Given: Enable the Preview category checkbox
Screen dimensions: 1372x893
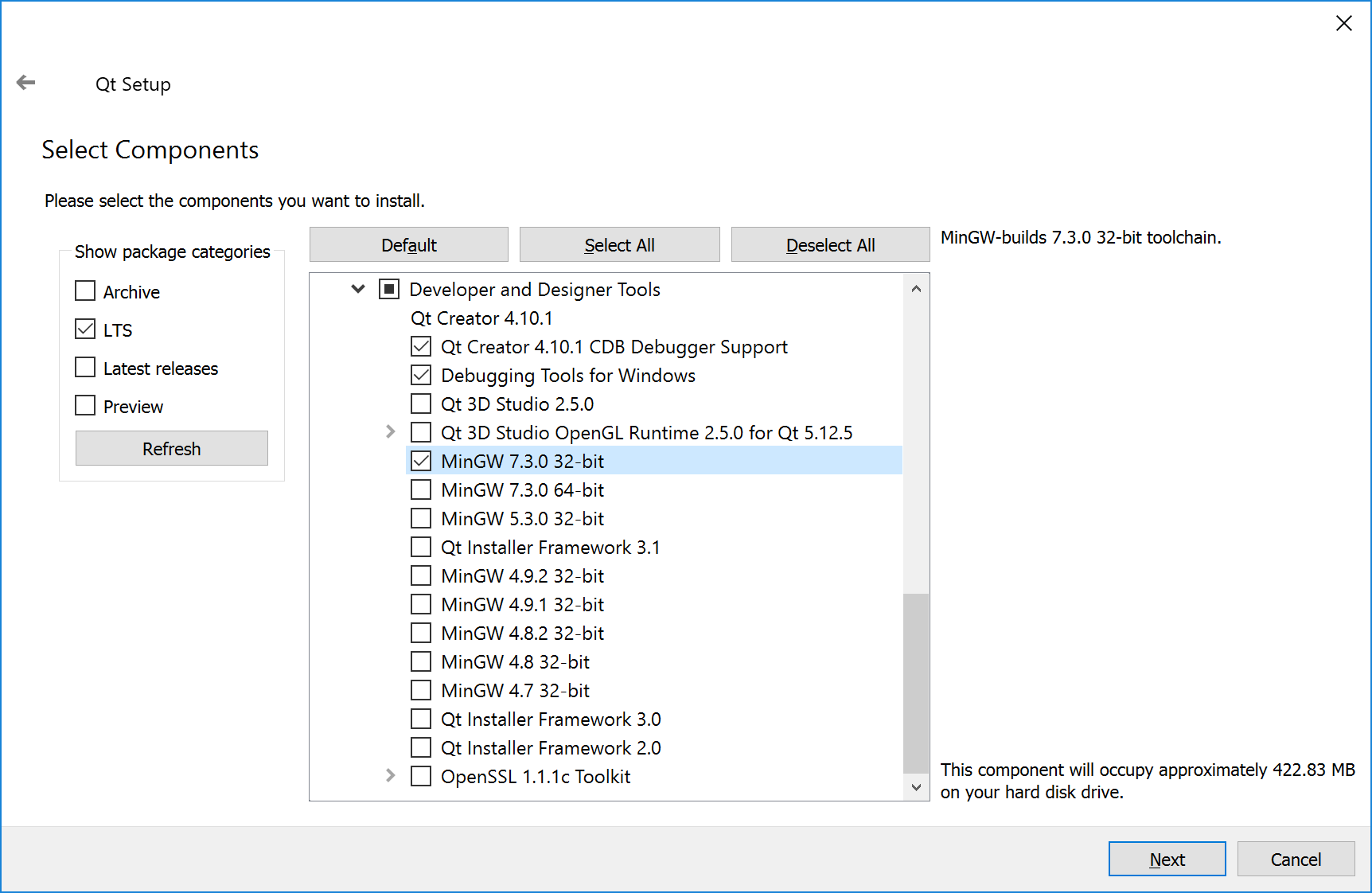Looking at the screenshot, I should [x=85, y=406].
